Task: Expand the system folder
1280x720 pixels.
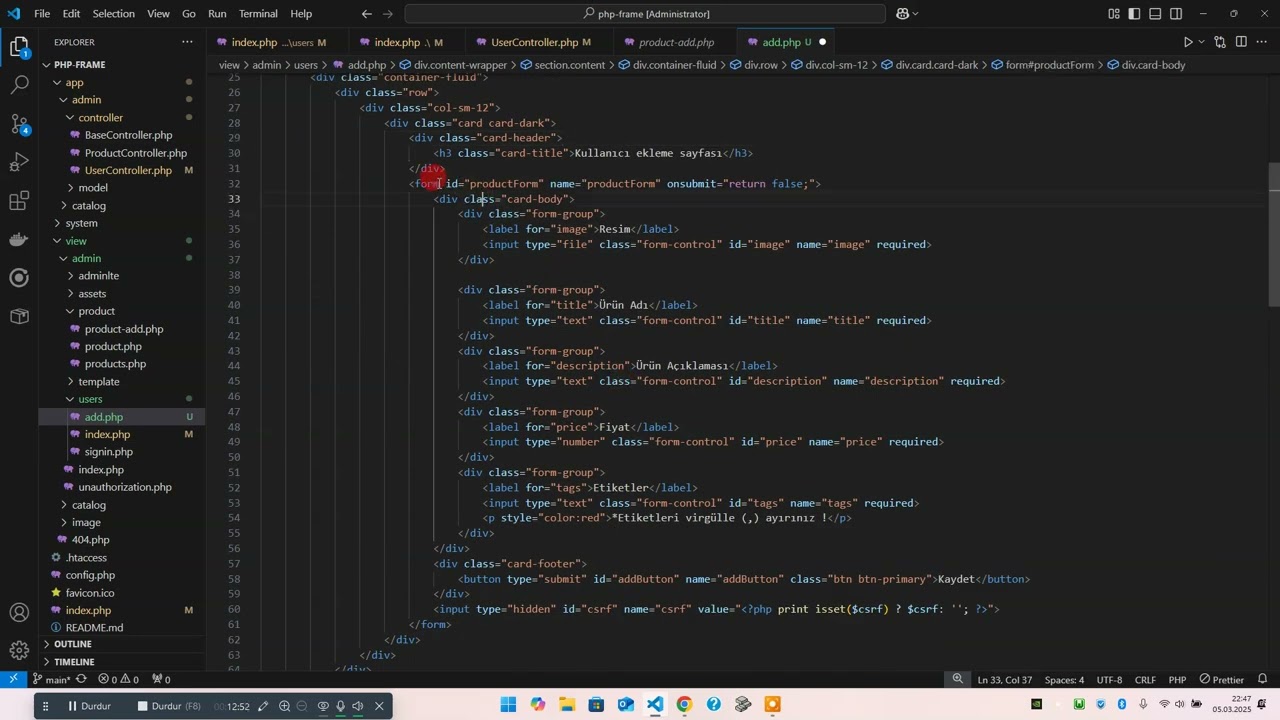Action: pyautogui.click(x=81, y=223)
